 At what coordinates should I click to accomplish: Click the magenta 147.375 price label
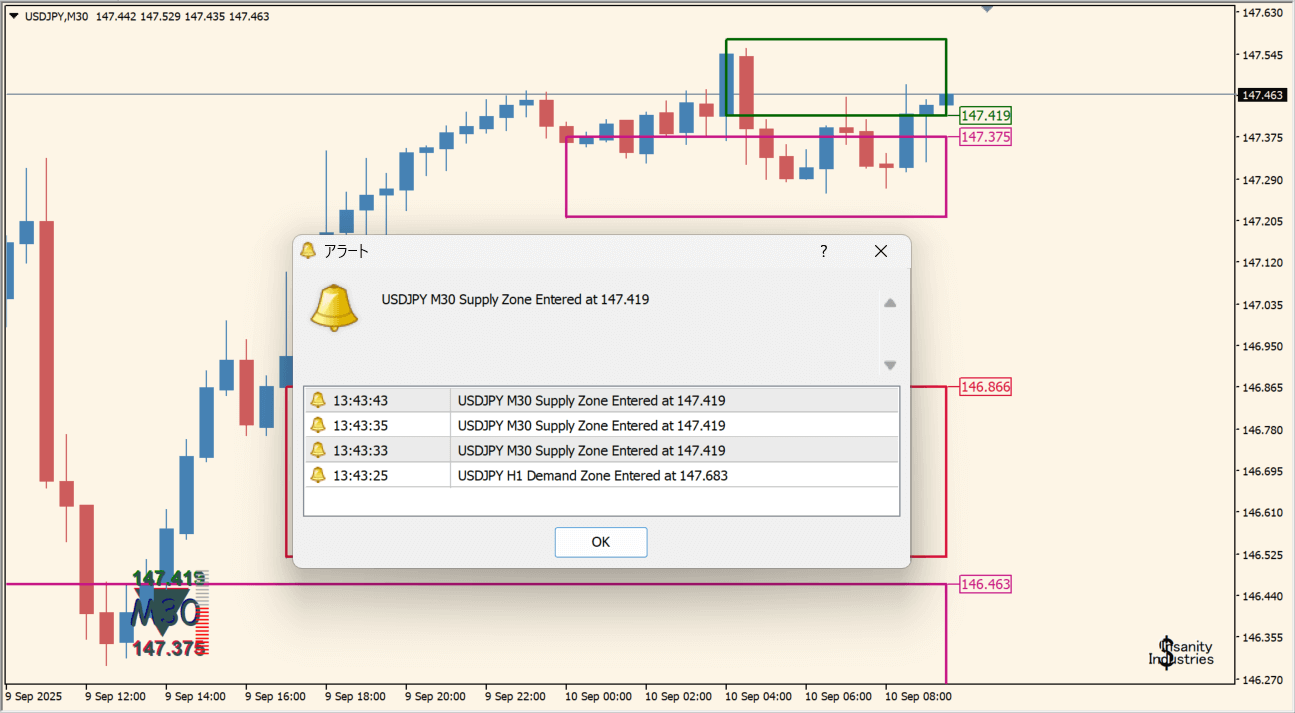point(984,137)
